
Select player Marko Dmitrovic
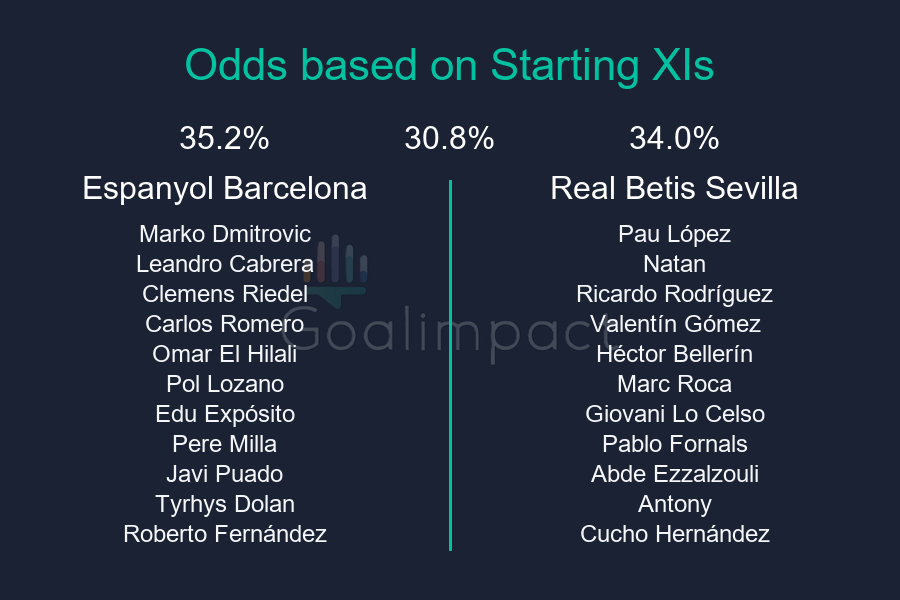225,234
